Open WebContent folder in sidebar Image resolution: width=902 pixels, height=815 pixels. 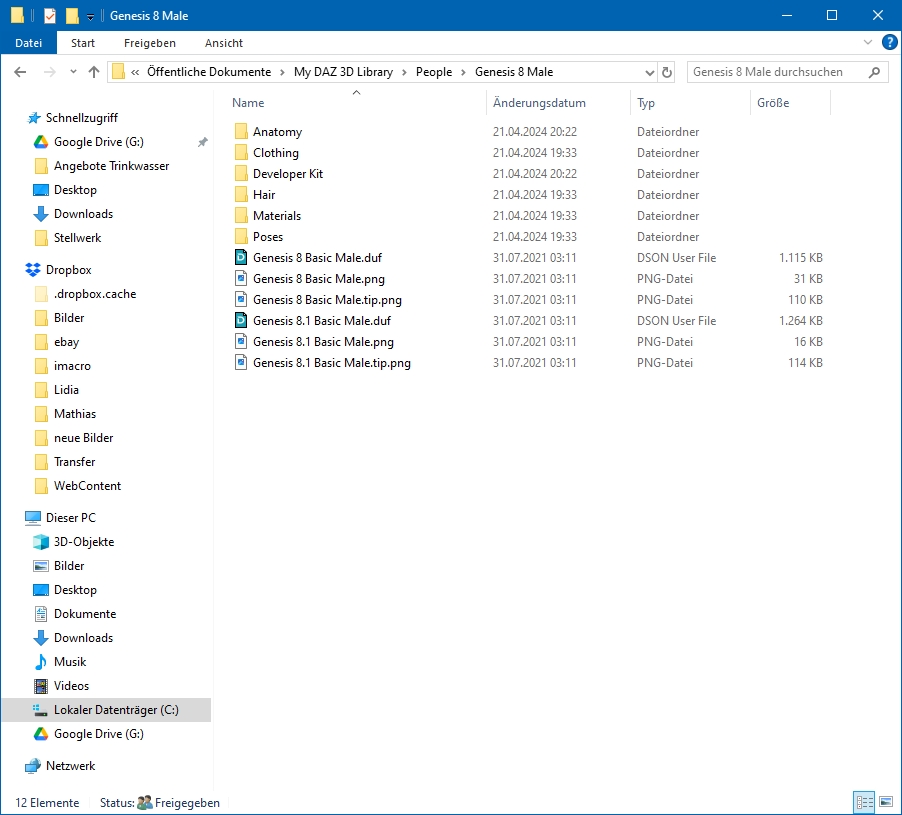click(87, 486)
